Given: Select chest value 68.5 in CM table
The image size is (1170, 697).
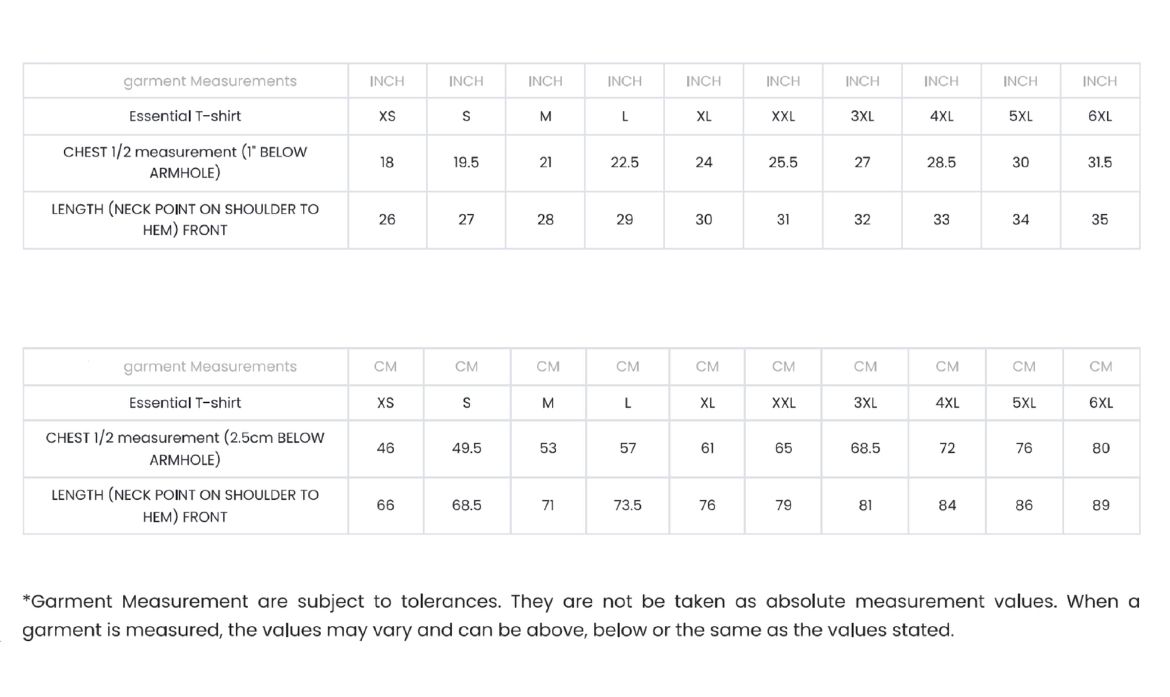Looking at the screenshot, I should click(865, 448).
